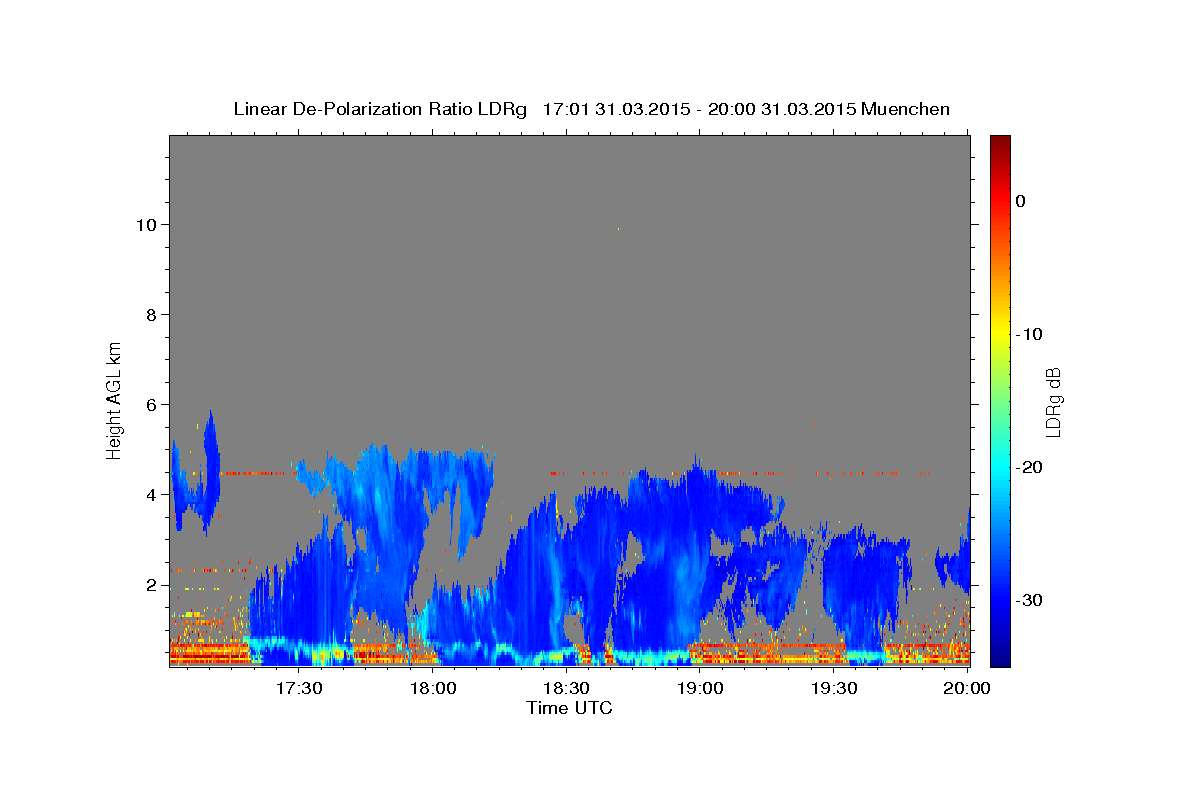Pick the dark red top of the colorbar
Image resolution: width=1200 pixels, height=800 pixels.
pos(1000,143)
